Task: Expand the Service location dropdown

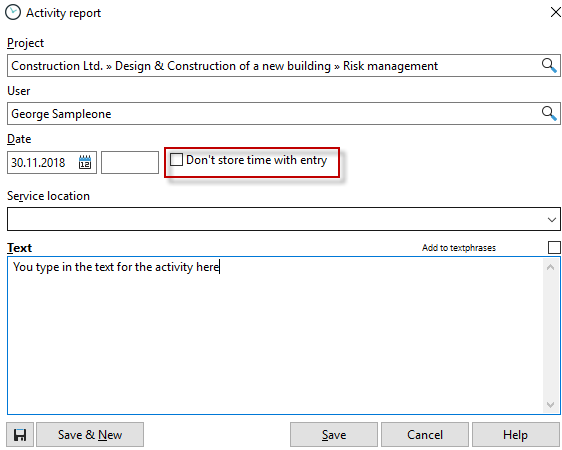Action: coord(552,219)
